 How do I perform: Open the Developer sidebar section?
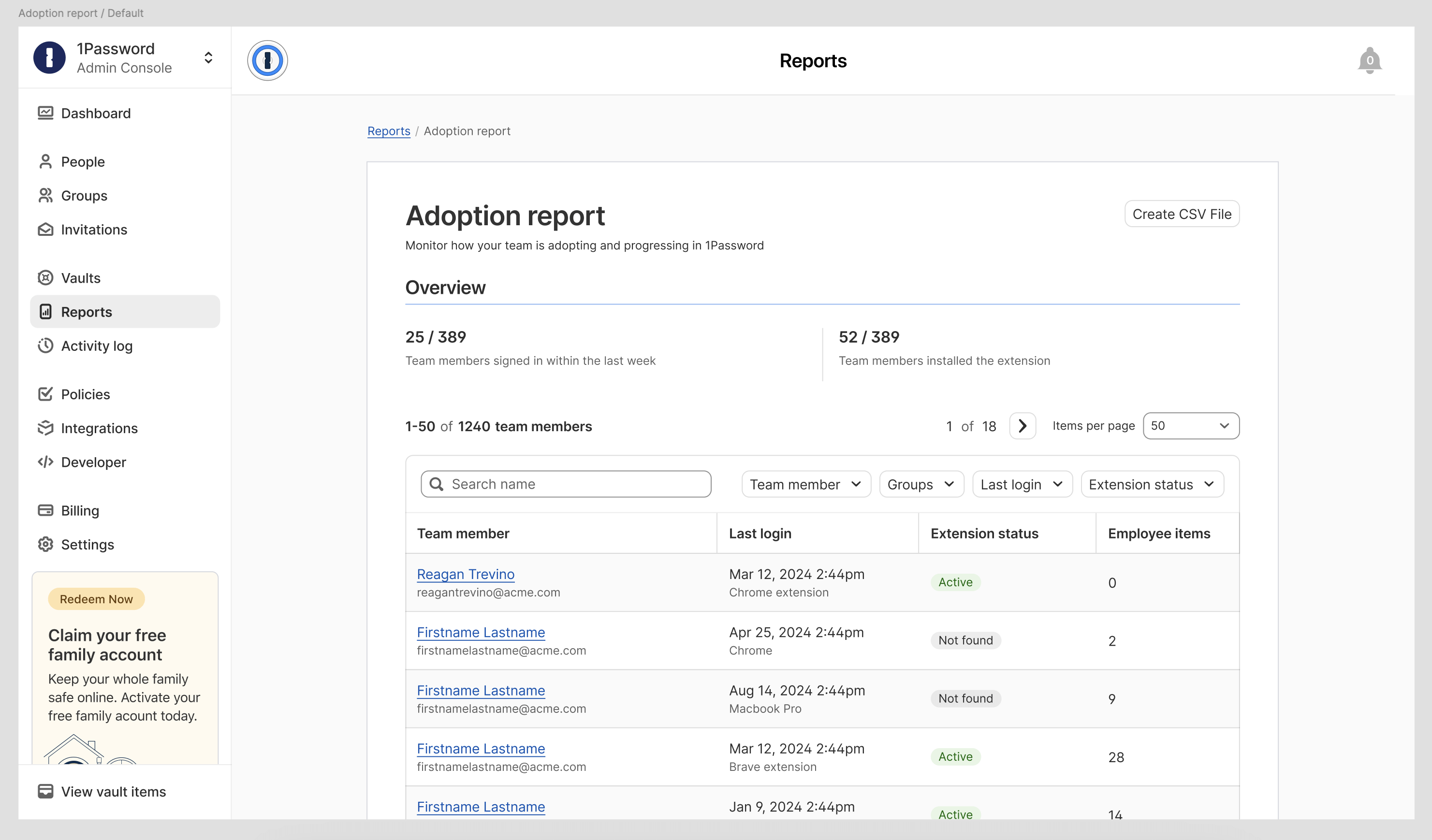coord(93,462)
